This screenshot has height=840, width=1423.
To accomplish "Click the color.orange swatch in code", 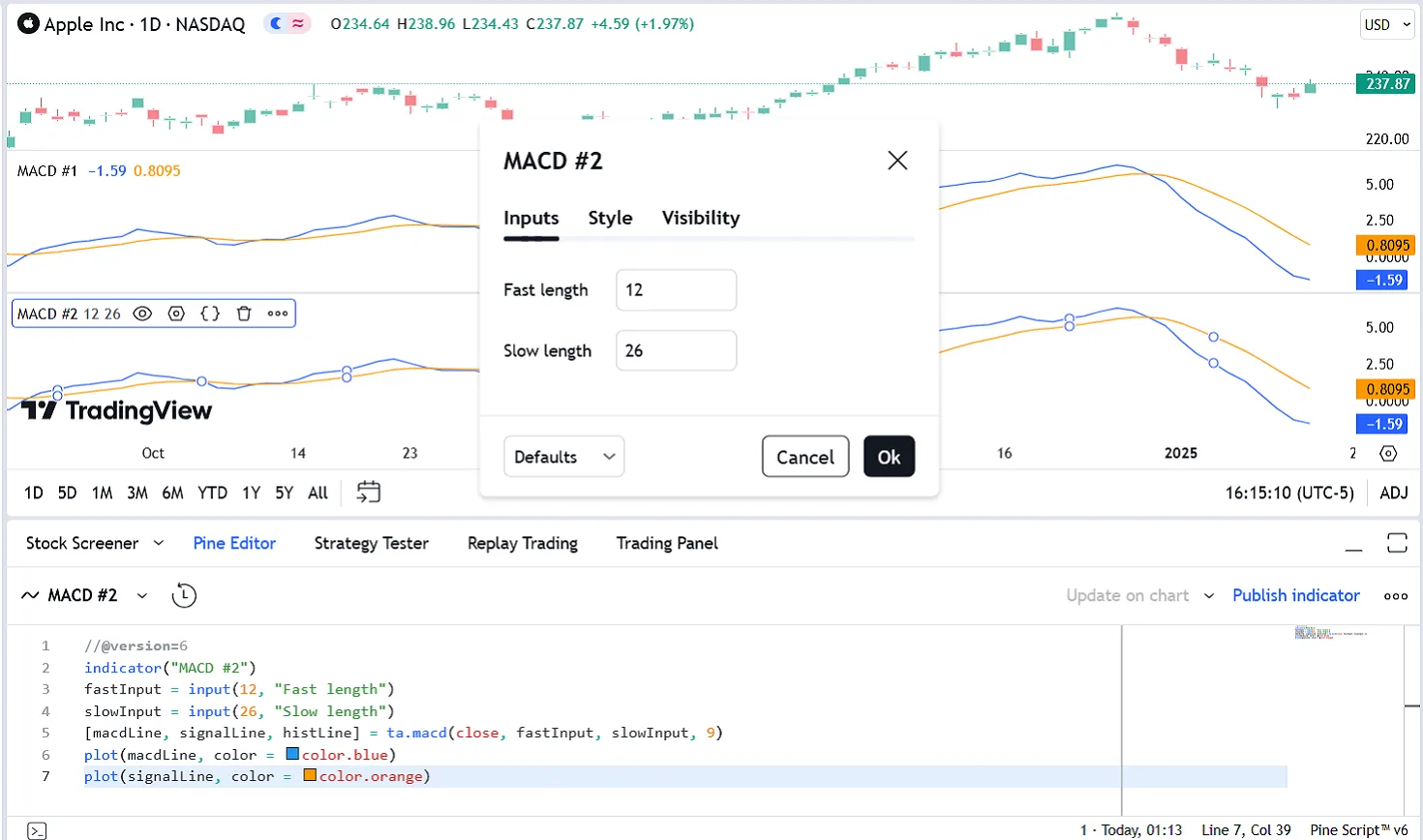I will [x=310, y=775].
